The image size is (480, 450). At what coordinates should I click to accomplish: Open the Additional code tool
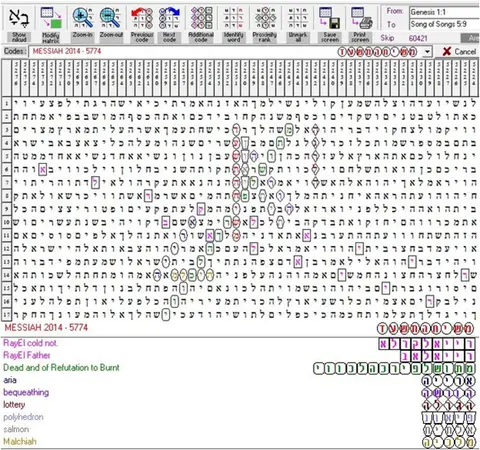(201, 18)
